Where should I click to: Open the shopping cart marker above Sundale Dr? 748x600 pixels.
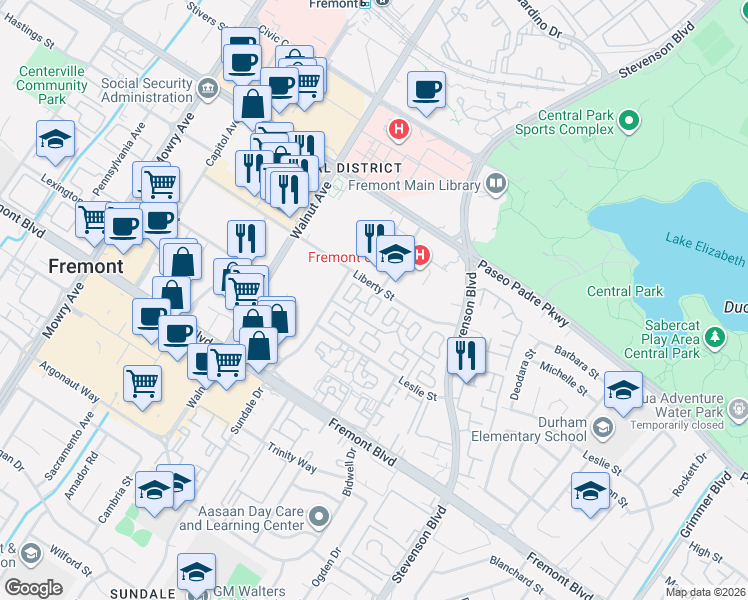click(x=227, y=363)
